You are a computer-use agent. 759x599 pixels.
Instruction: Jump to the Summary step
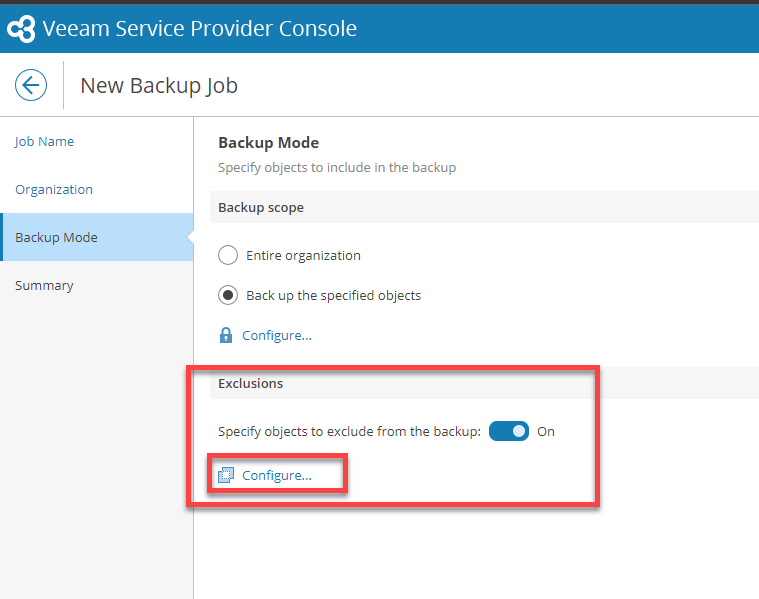click(45, 286)
